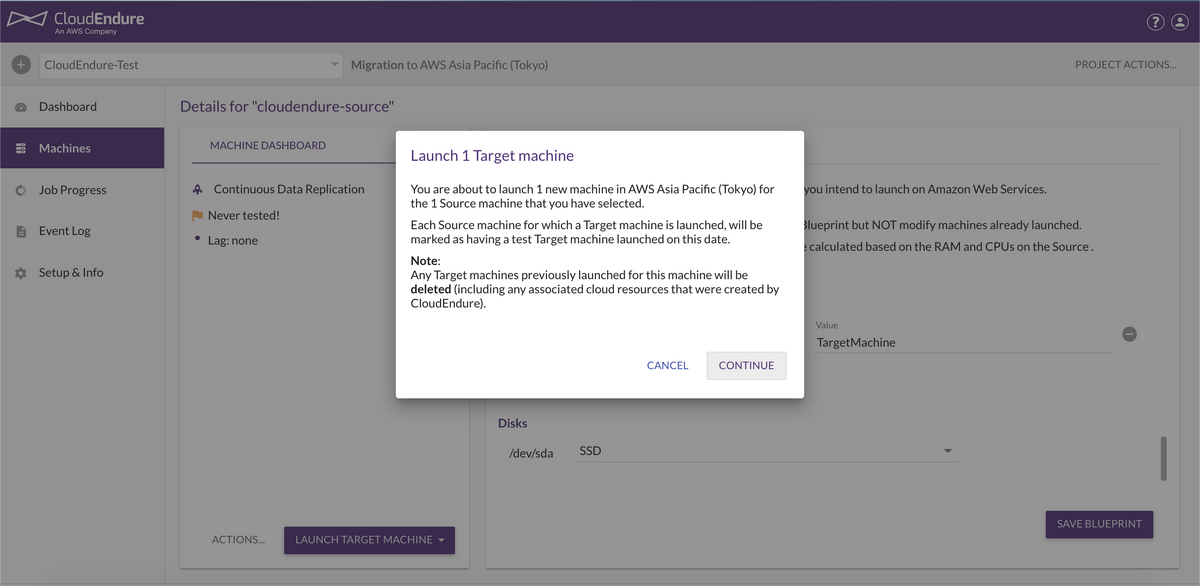Image resolution: width=1200 pixels, height=586 pixels.
Task: Click the 'Launch 1 Target machine' dialog title
Action: pyautogui.click(x=492, y=156)
